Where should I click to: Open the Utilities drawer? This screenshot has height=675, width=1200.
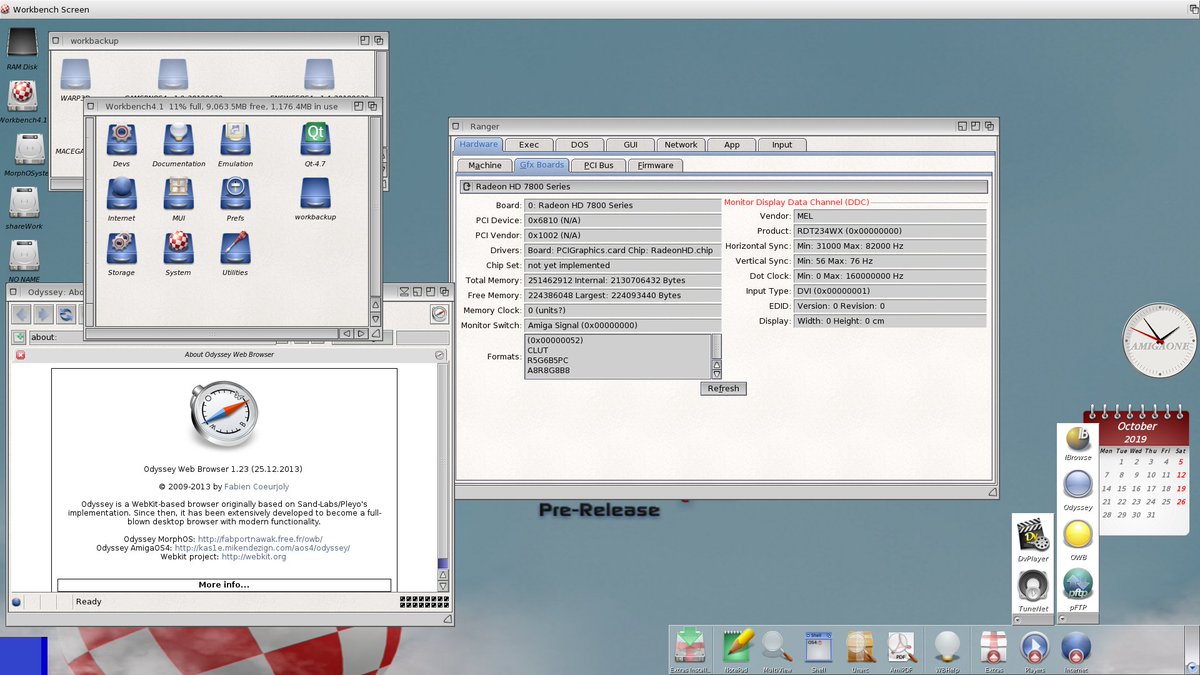pyautogui.click(x=235, y=253)
